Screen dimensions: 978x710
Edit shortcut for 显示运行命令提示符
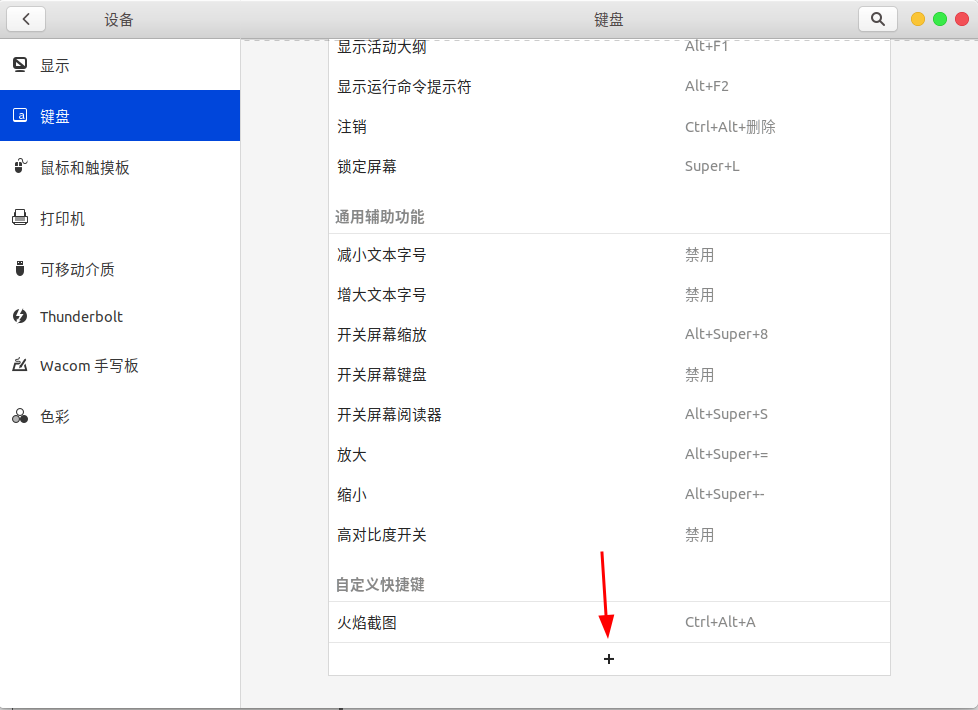(x=609, y=87)
